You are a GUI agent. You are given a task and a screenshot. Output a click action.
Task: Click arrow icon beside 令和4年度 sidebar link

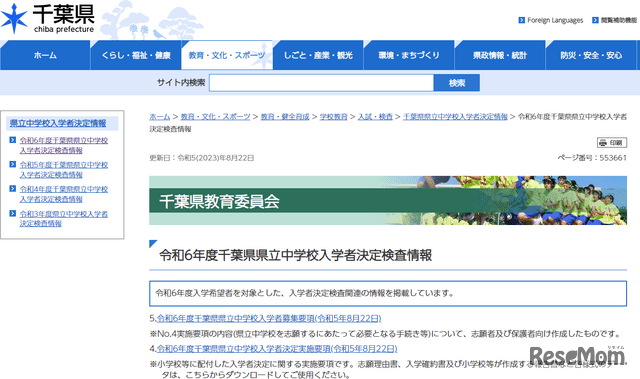13,189
